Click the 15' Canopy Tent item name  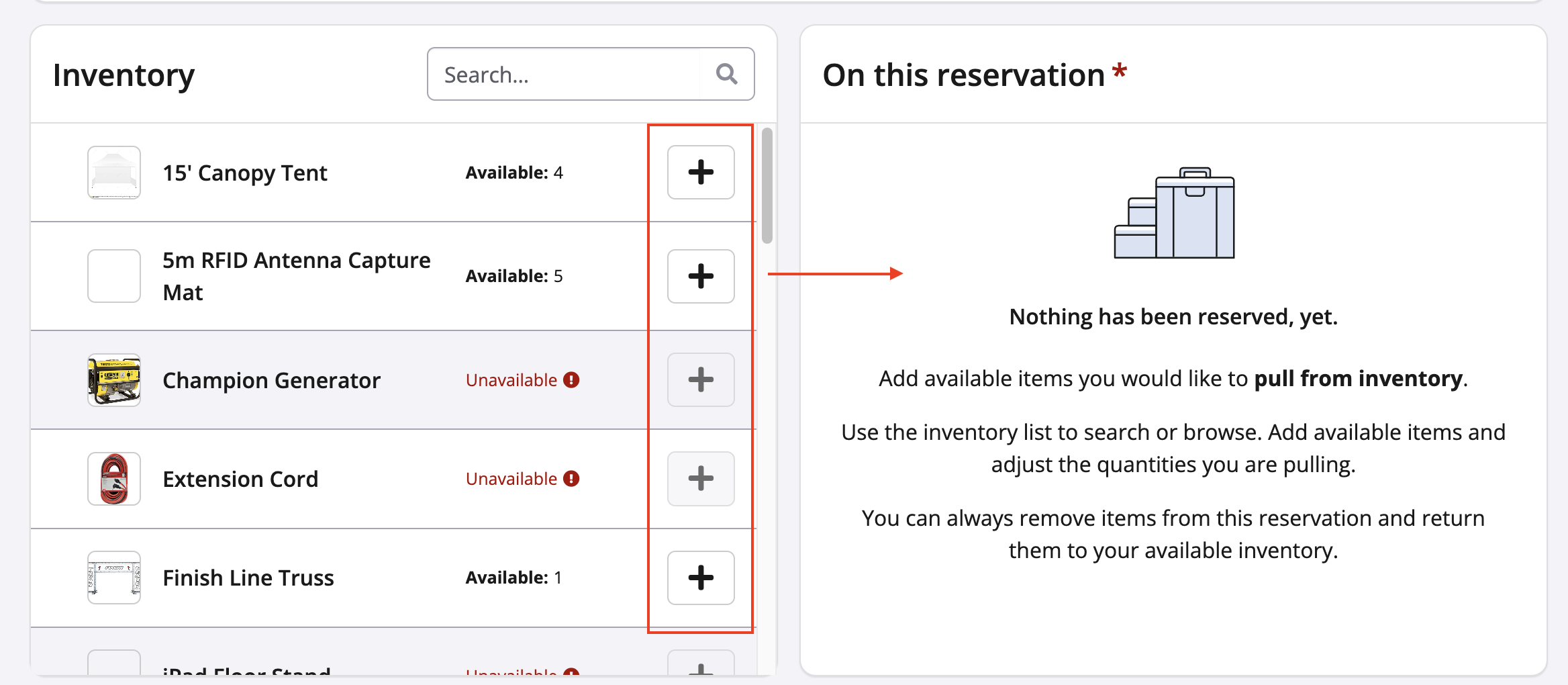[x=244, y=173]
